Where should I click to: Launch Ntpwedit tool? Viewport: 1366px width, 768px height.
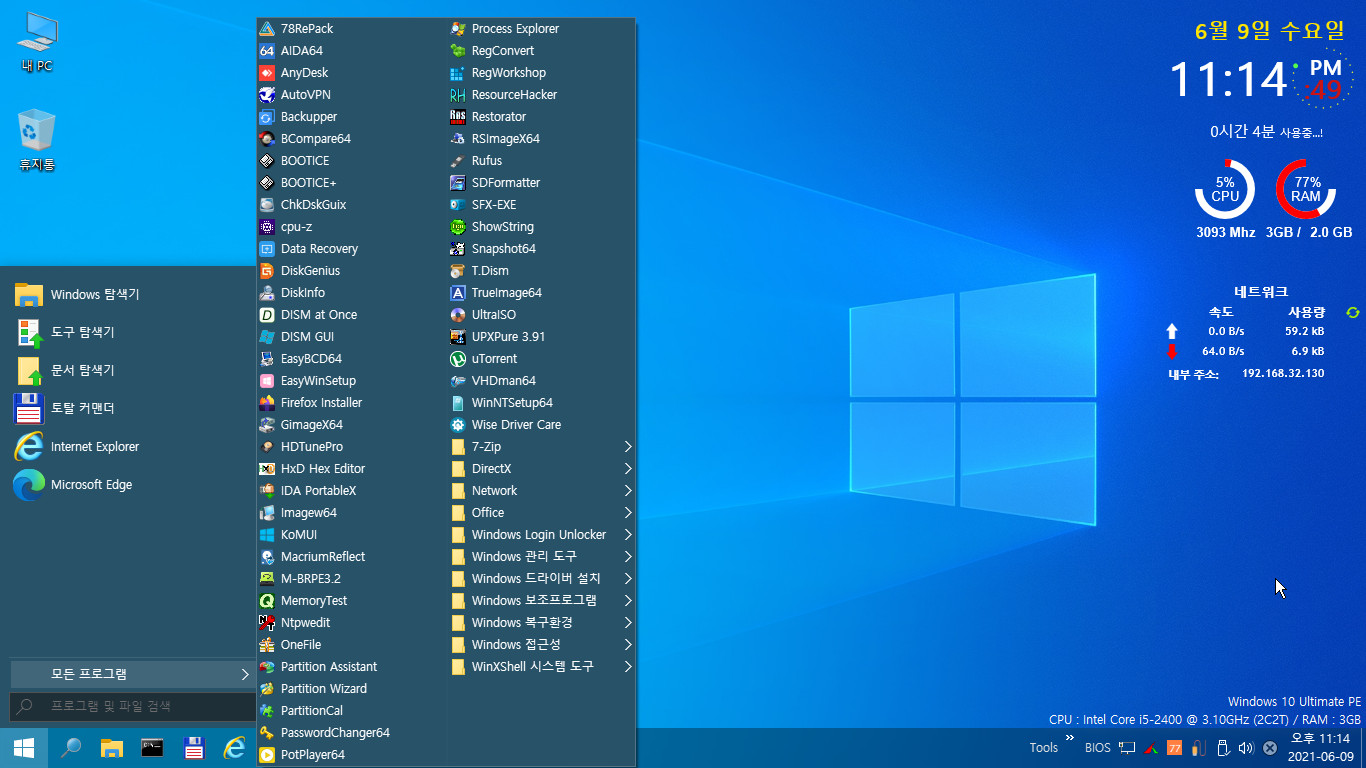coord(350,623)
